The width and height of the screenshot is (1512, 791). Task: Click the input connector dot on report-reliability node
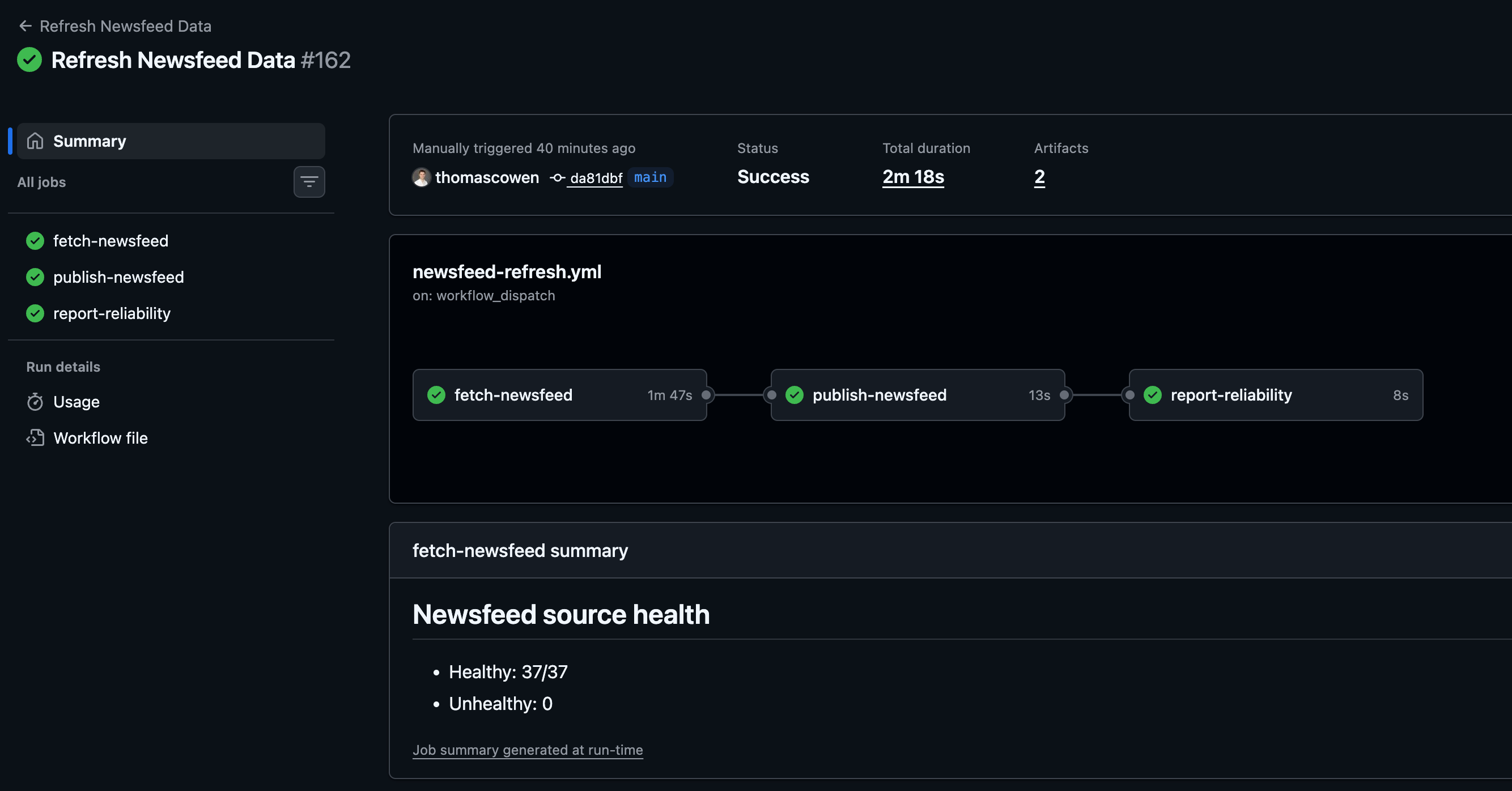(x=1129, y=395)
